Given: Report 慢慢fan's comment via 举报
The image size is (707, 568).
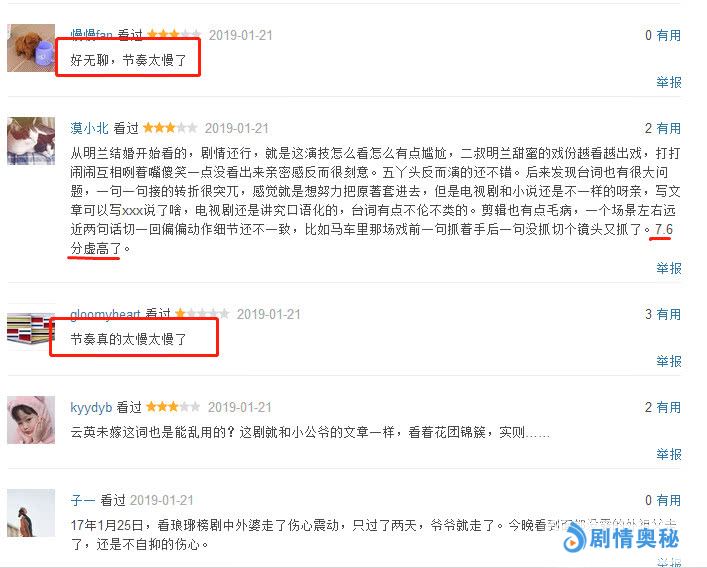Looking at the screenshot, I should [668, 82].
